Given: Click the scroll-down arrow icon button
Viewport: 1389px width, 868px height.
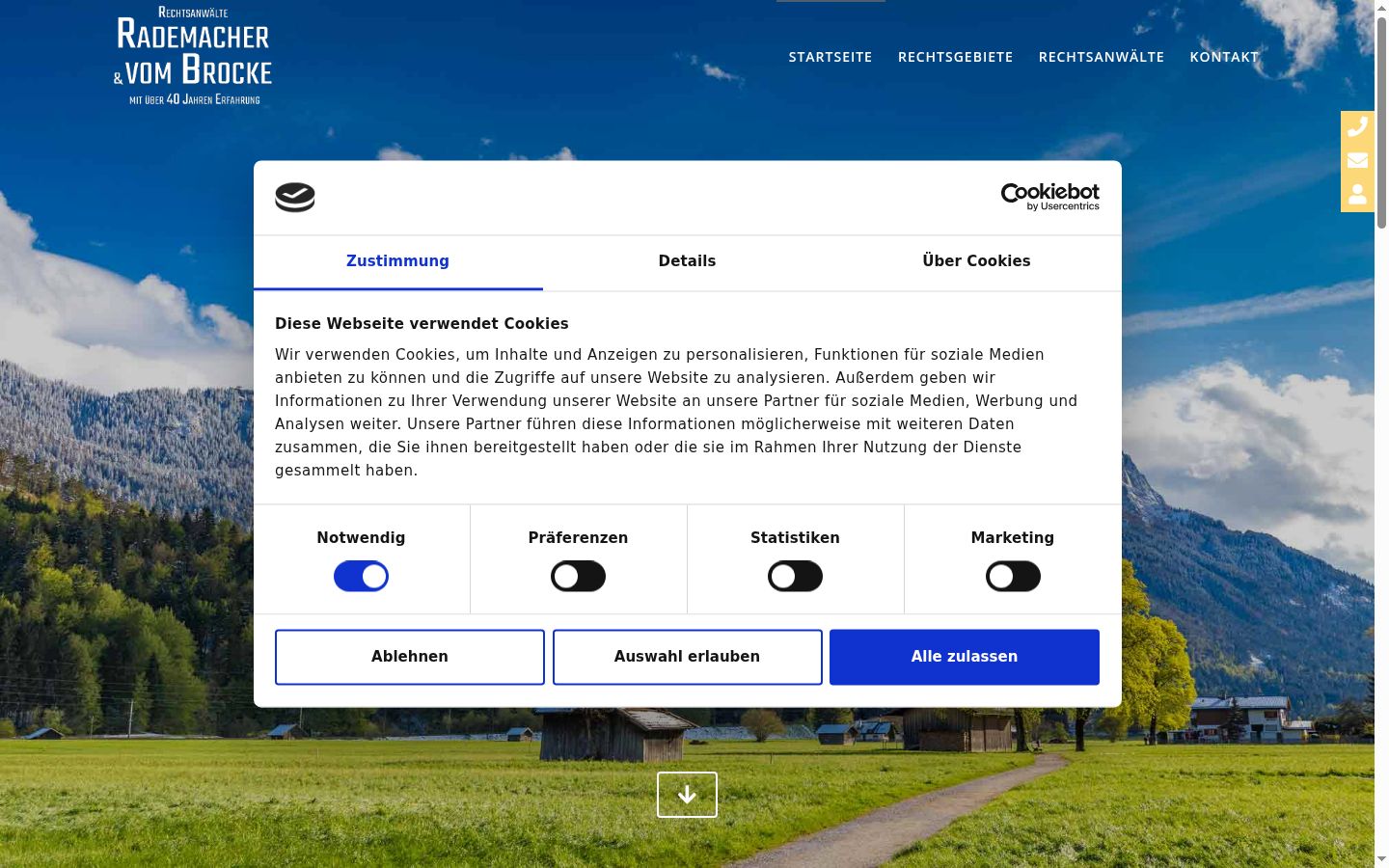Looking at the screenshot, I should click(687, 795).
